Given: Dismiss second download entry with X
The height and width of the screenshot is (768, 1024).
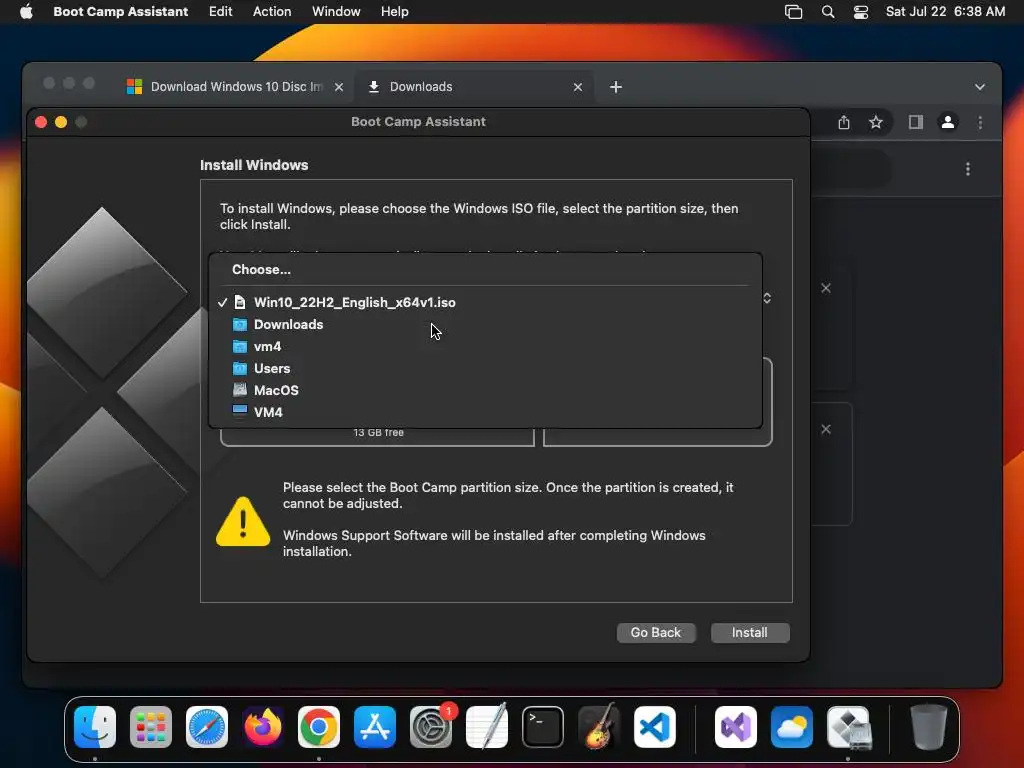Looking at the screenshot, I should [826, 429].
